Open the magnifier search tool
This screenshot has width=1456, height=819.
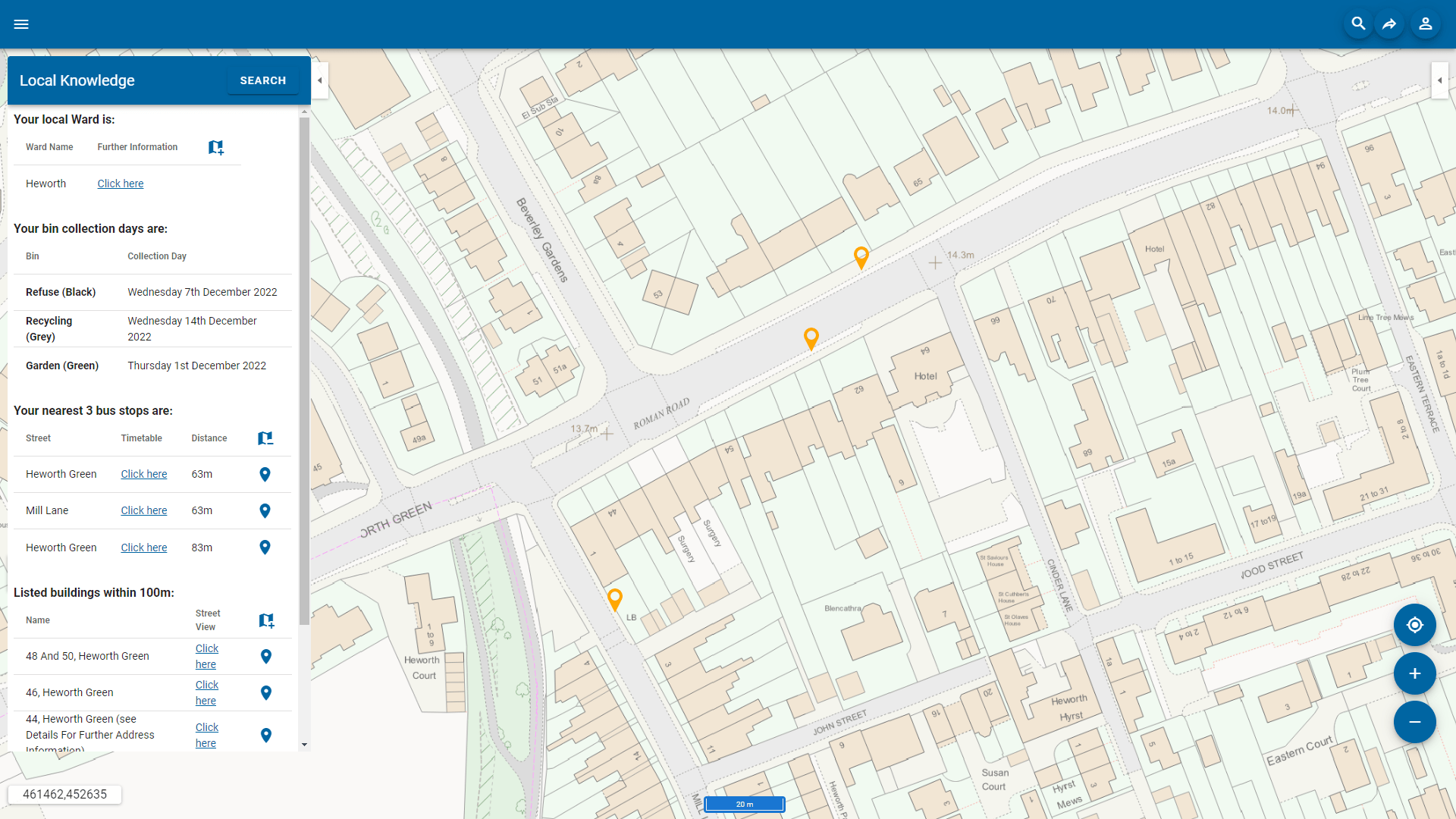coord(1358,24)
